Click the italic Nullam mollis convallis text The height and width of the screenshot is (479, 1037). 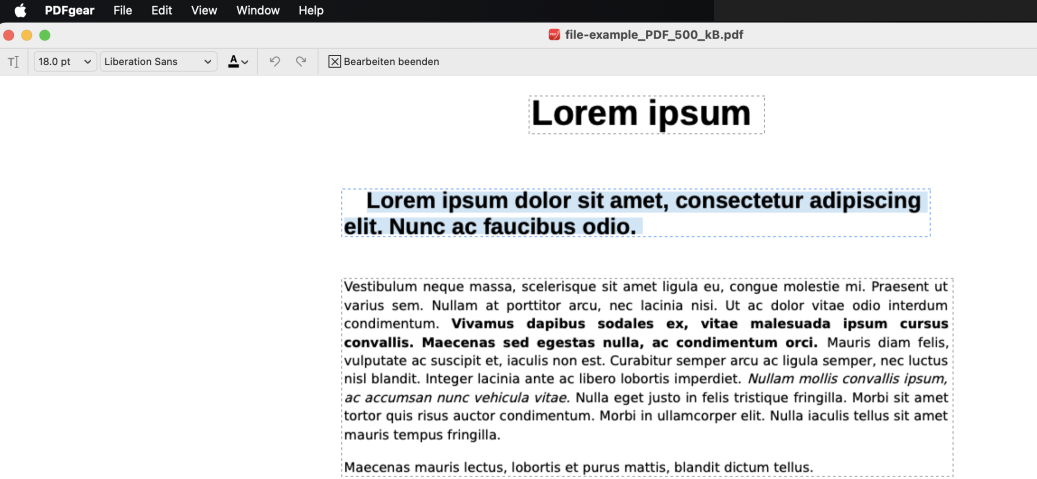tap(645, 388)
